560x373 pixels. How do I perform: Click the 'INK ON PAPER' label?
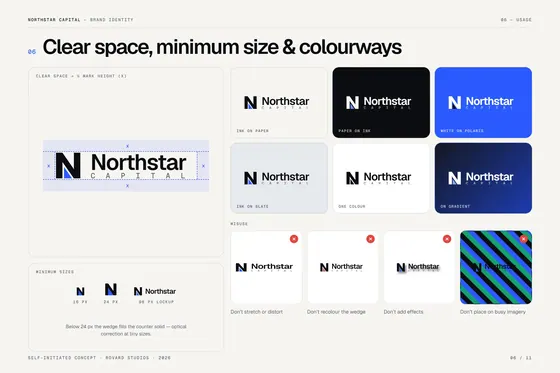252,131
